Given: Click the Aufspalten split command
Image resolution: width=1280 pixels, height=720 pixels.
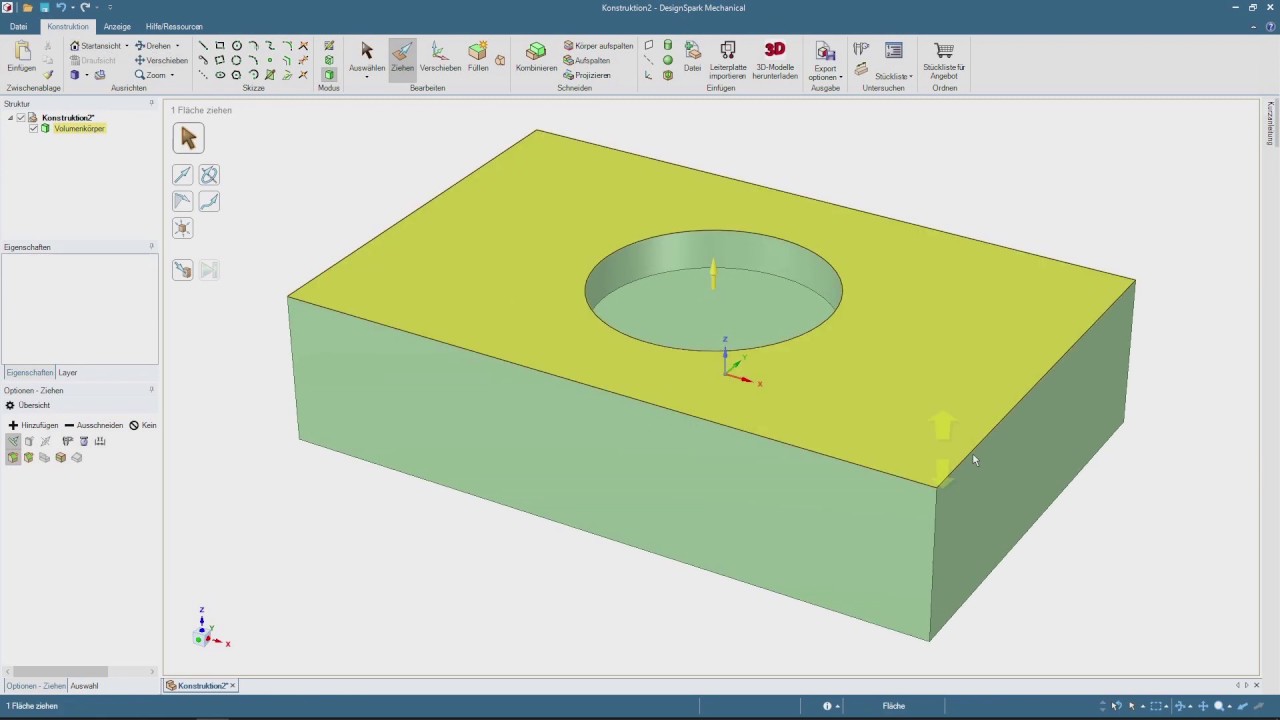Looking at the screenshot, I should 587,61.
